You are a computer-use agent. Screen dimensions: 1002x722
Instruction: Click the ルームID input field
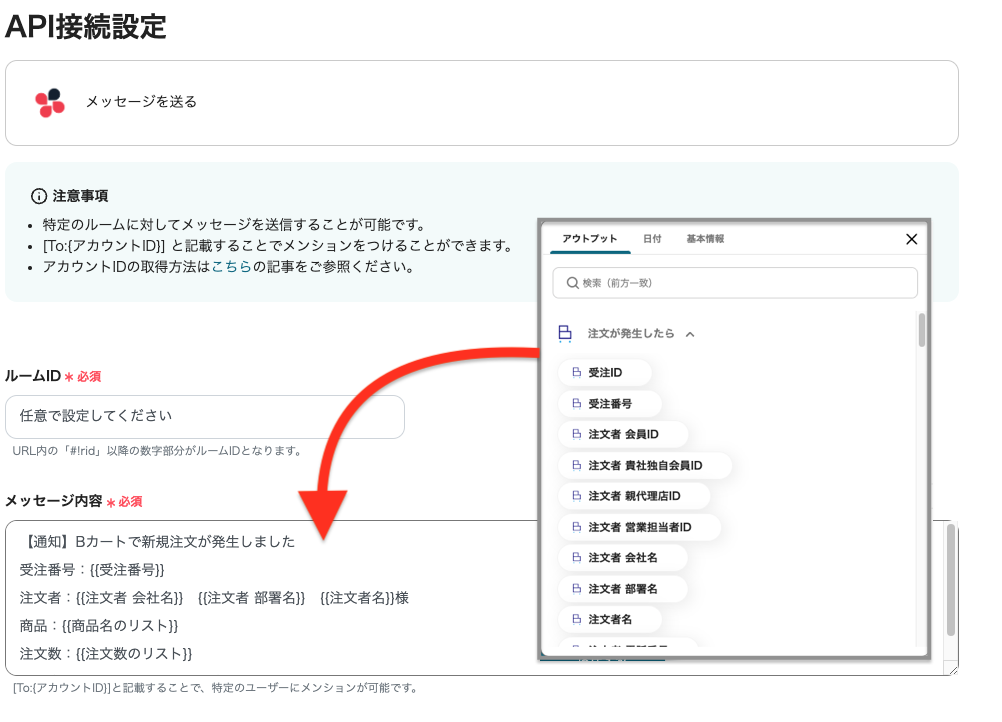click(x=205, y=416)
